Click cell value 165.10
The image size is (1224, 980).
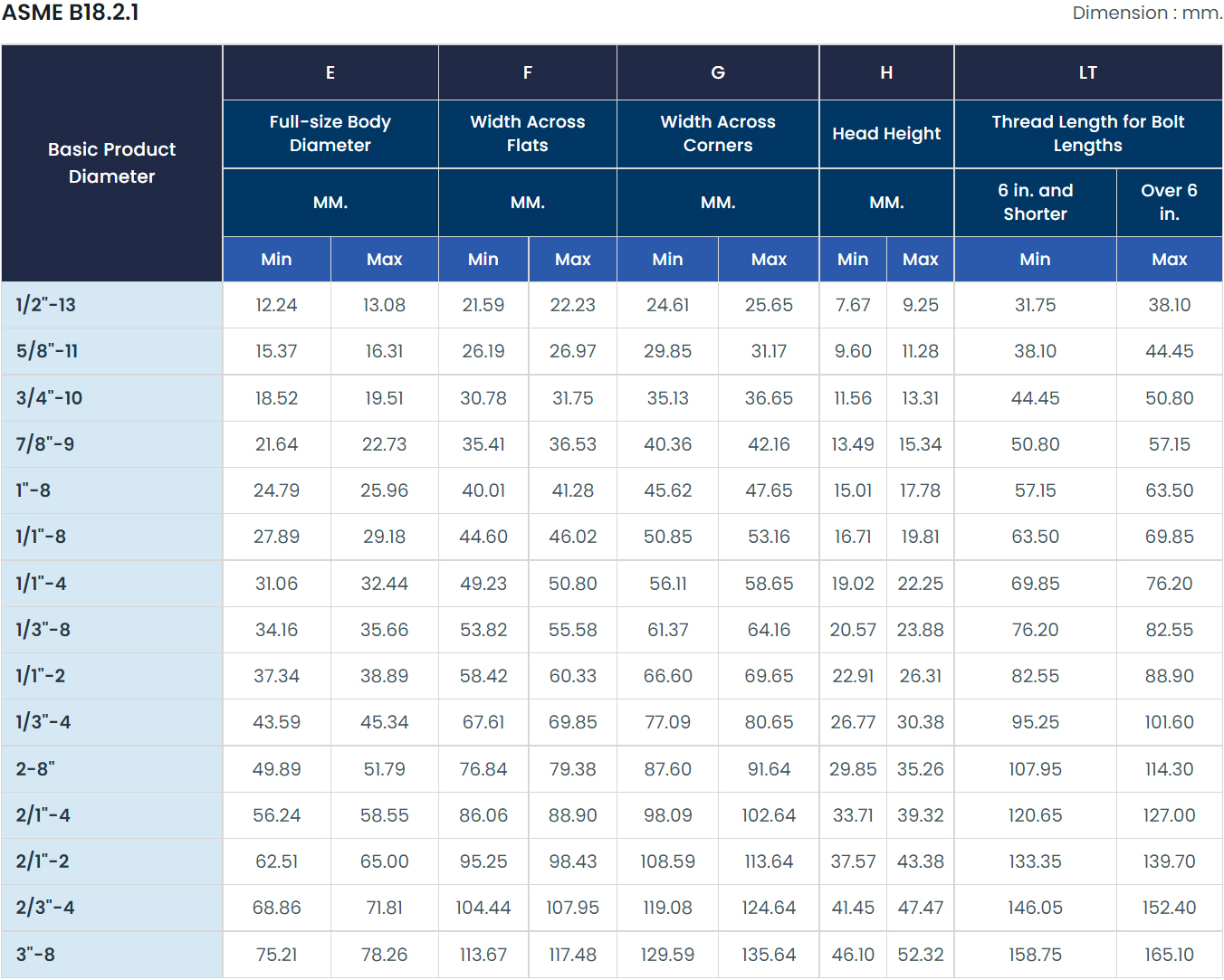pyautogui.click(x=1169, y=955)
